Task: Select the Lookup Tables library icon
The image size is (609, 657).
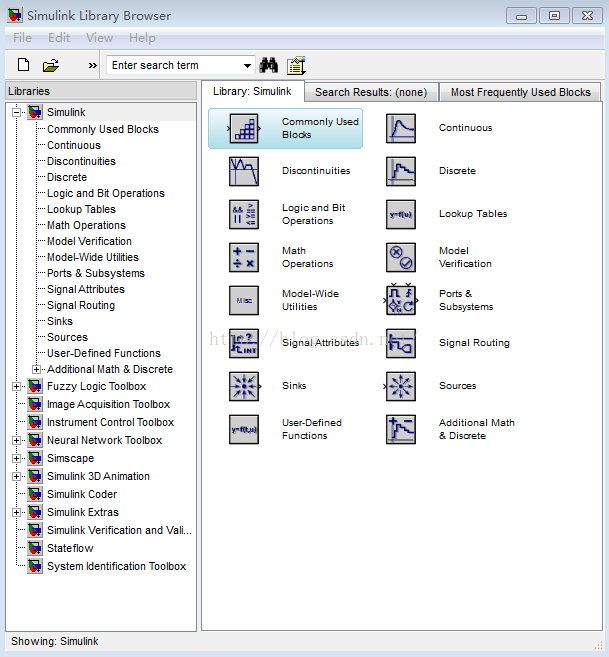Action: click(x=401, y=214)
